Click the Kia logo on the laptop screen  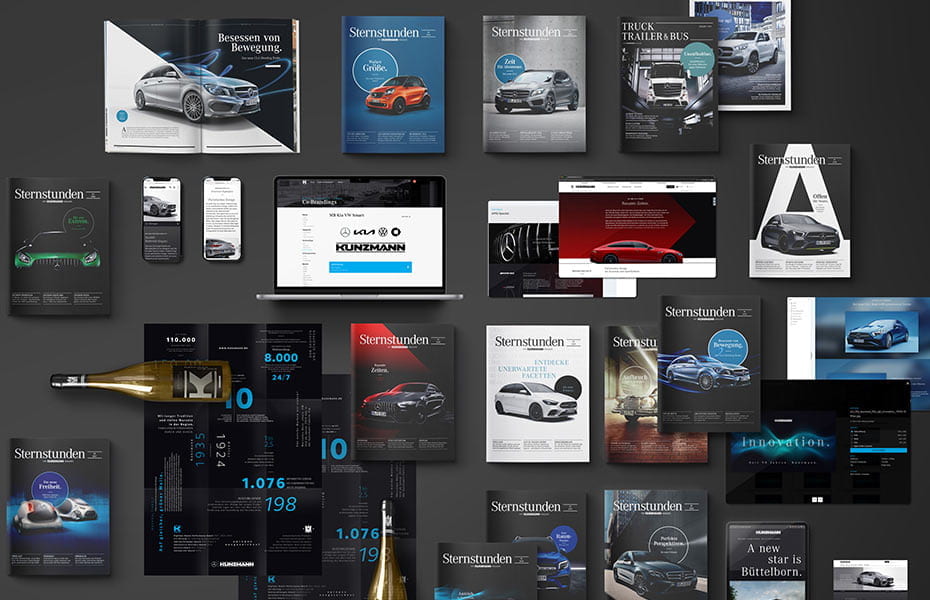click(362, 232)
